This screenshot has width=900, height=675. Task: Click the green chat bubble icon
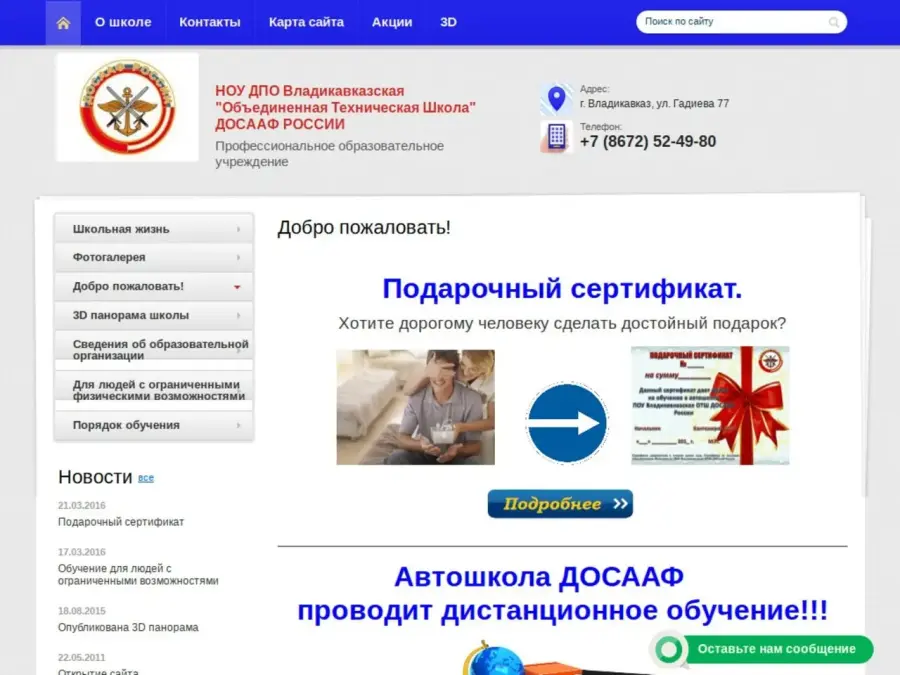[x=669, y=649]
